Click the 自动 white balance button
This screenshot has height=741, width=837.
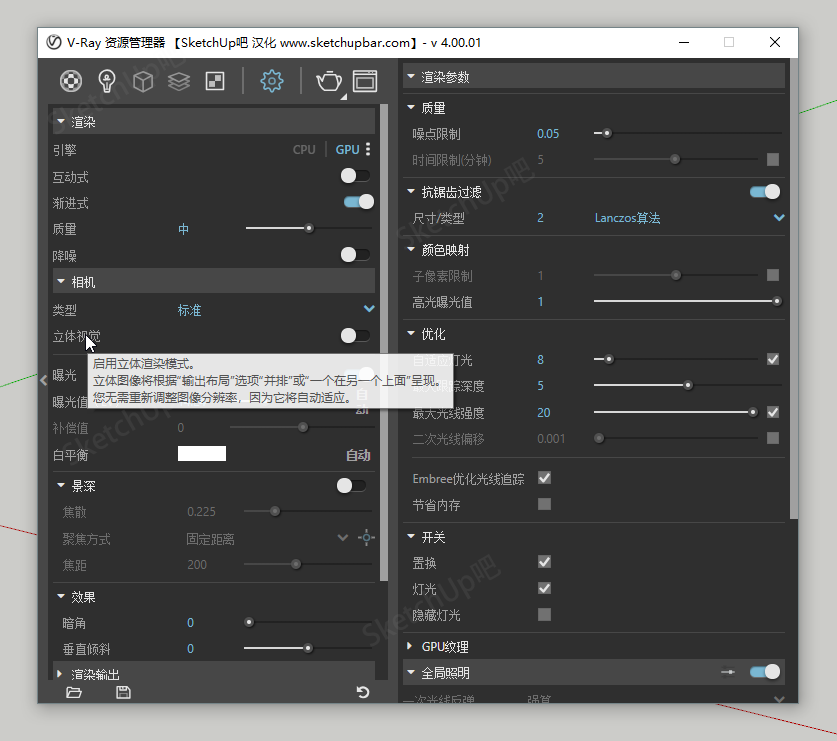[358, 455]
